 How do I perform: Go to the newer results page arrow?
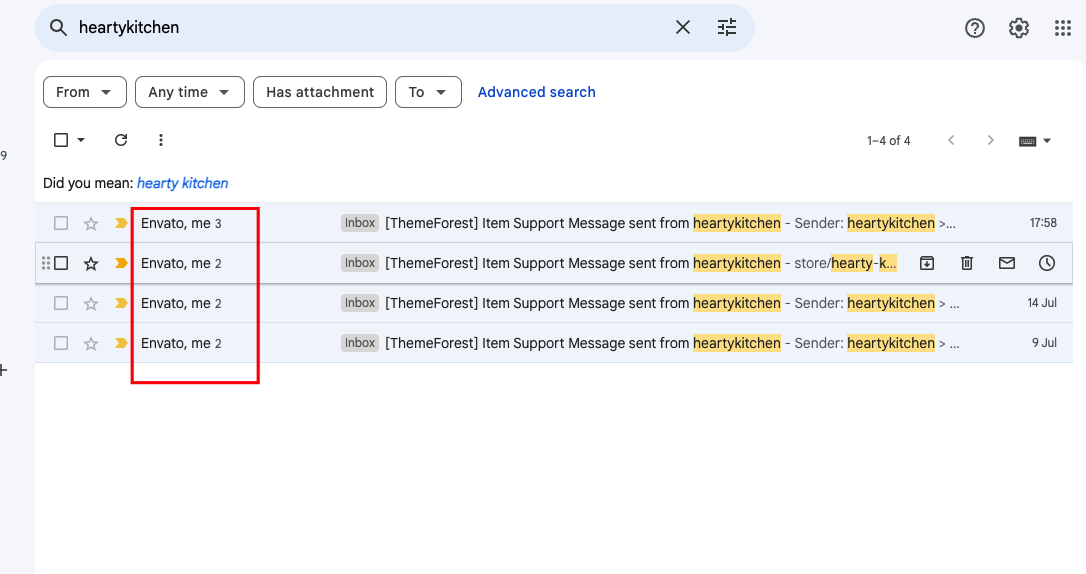click(x=952, y=141)
